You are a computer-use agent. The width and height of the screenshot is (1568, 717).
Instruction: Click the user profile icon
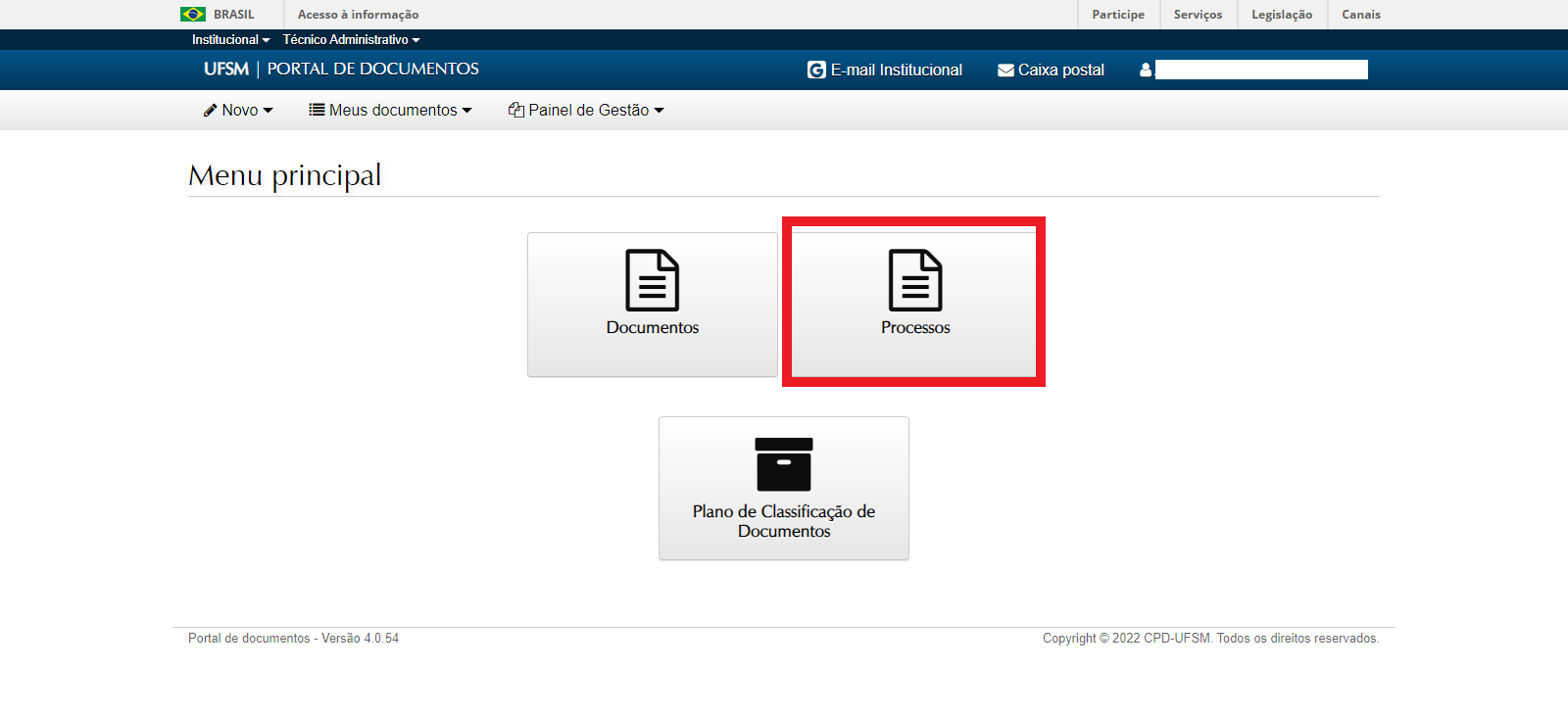click(1145, 71)
